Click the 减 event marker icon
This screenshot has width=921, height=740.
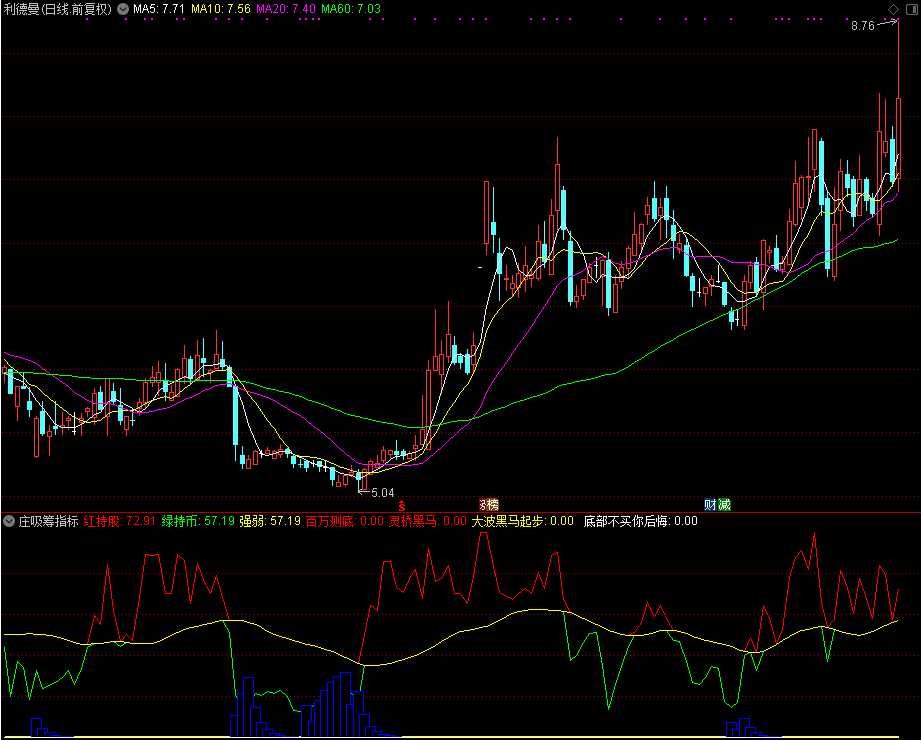[724, 505]
